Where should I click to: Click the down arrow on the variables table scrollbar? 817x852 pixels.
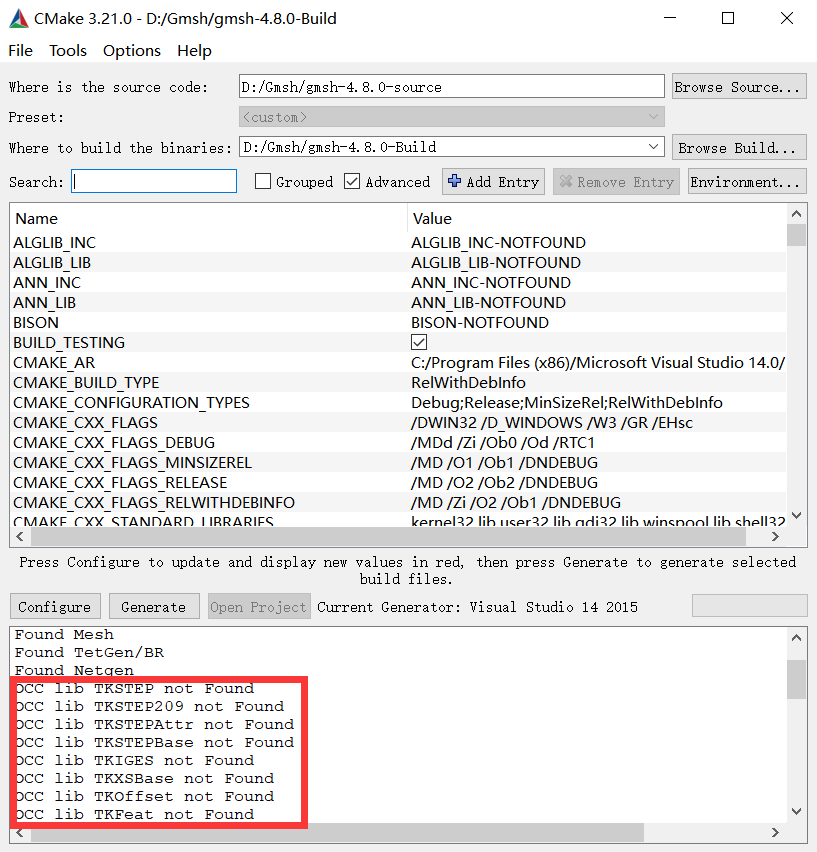click(x=797, y=515)
